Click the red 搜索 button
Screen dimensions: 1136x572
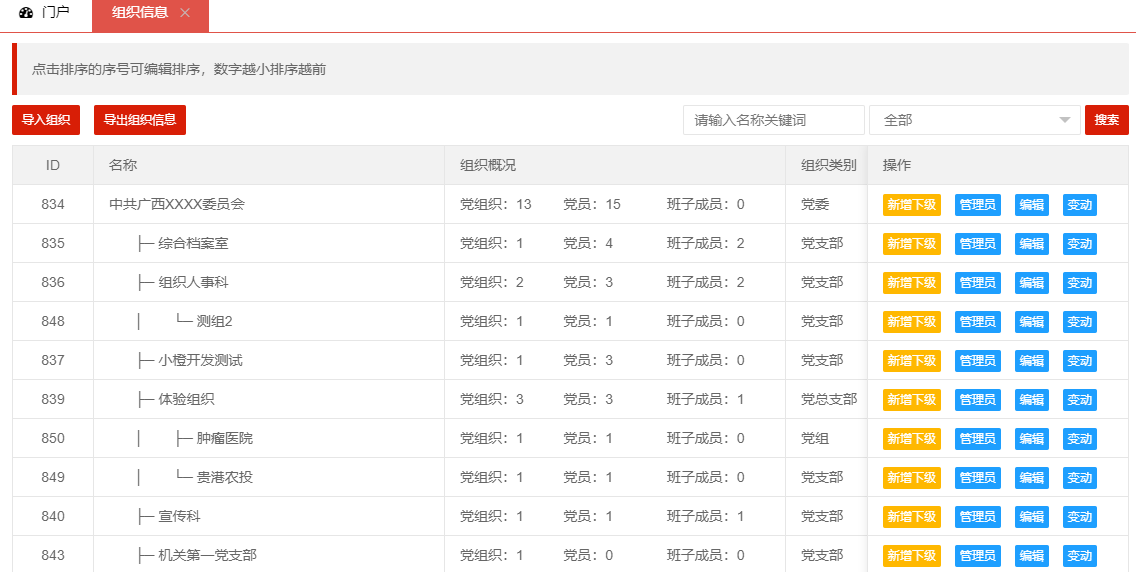[x=1106, y=120]
